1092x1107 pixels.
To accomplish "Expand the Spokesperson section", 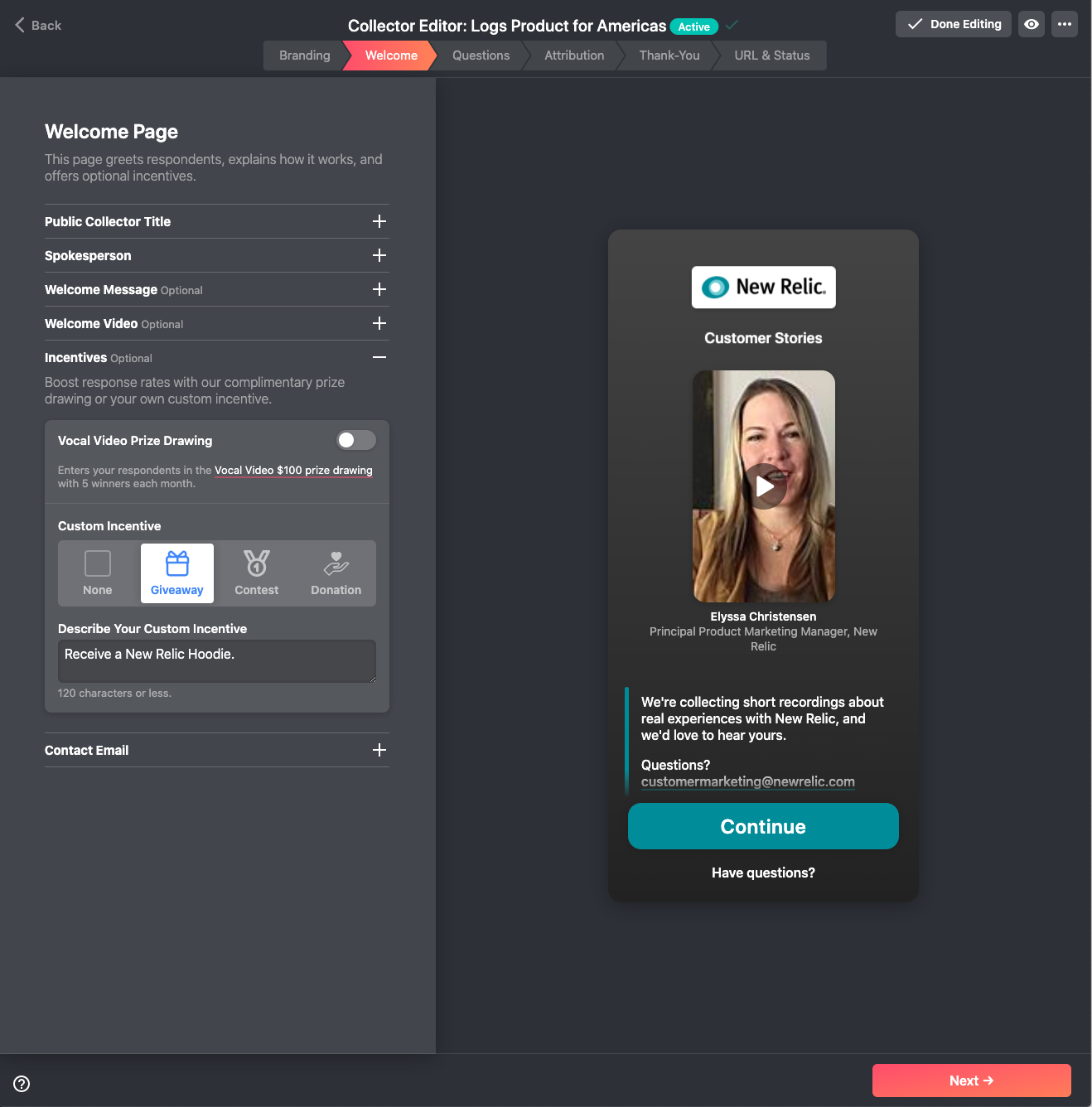I will [379, 255].
